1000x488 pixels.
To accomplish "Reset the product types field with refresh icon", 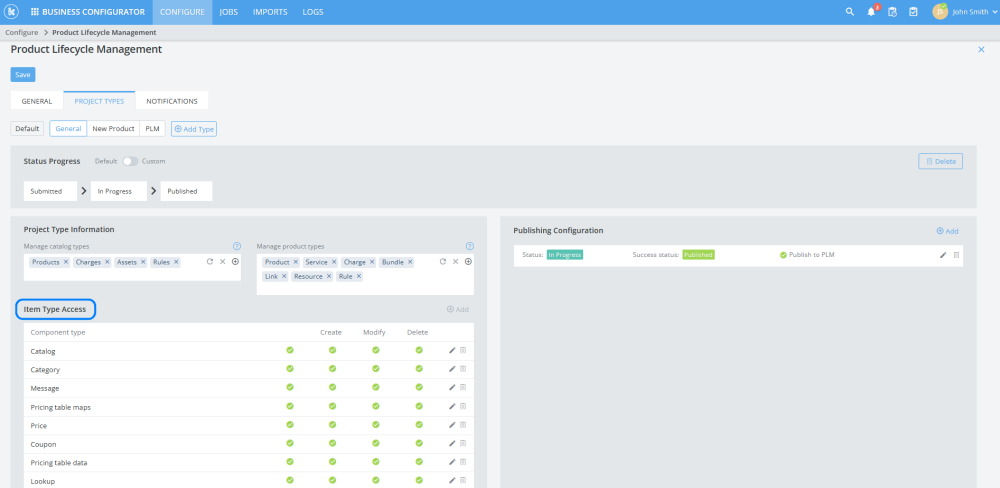I will [x=443, y=262].
